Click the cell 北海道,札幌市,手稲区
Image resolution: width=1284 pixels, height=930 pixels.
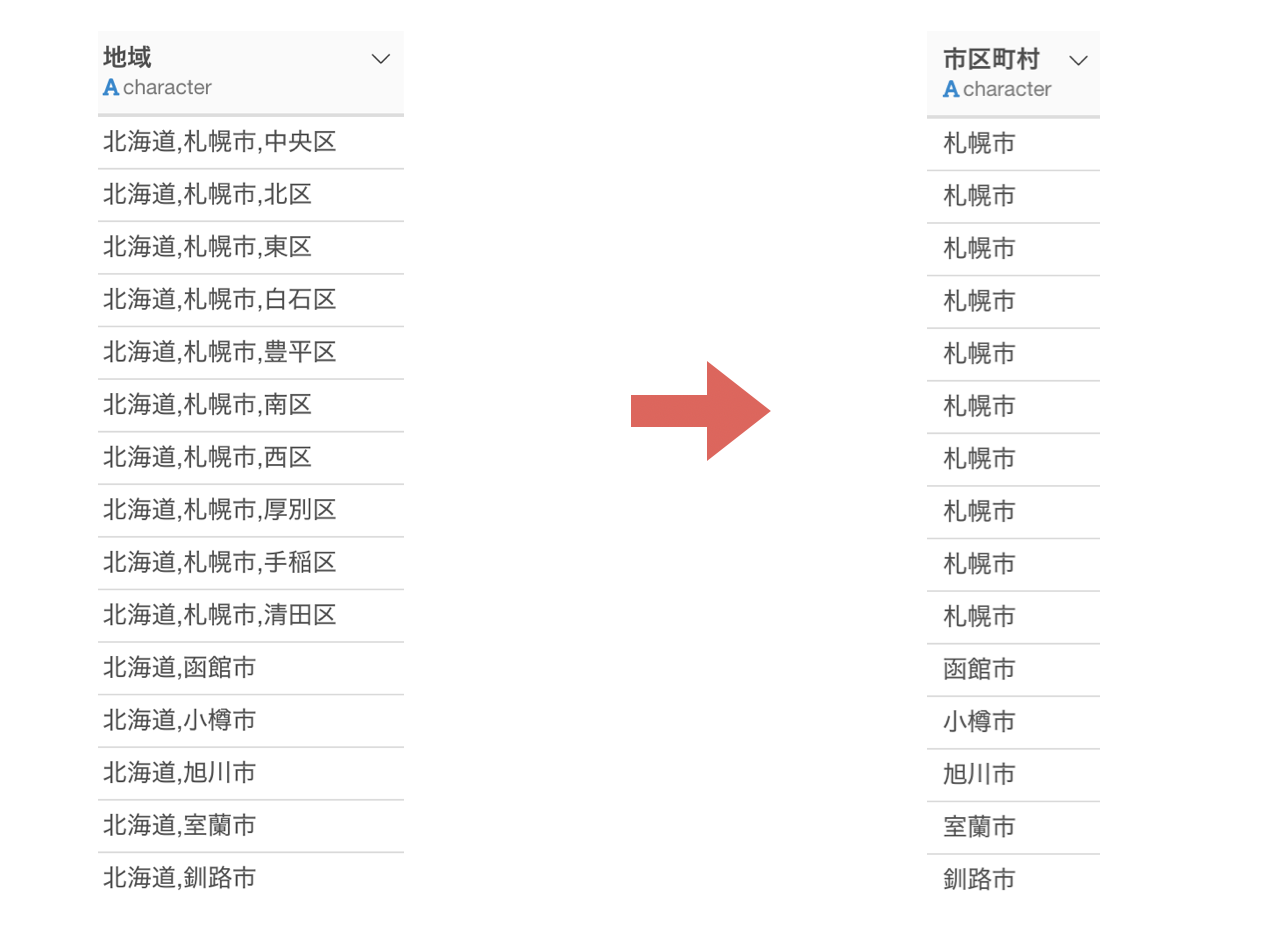[251, 563]
